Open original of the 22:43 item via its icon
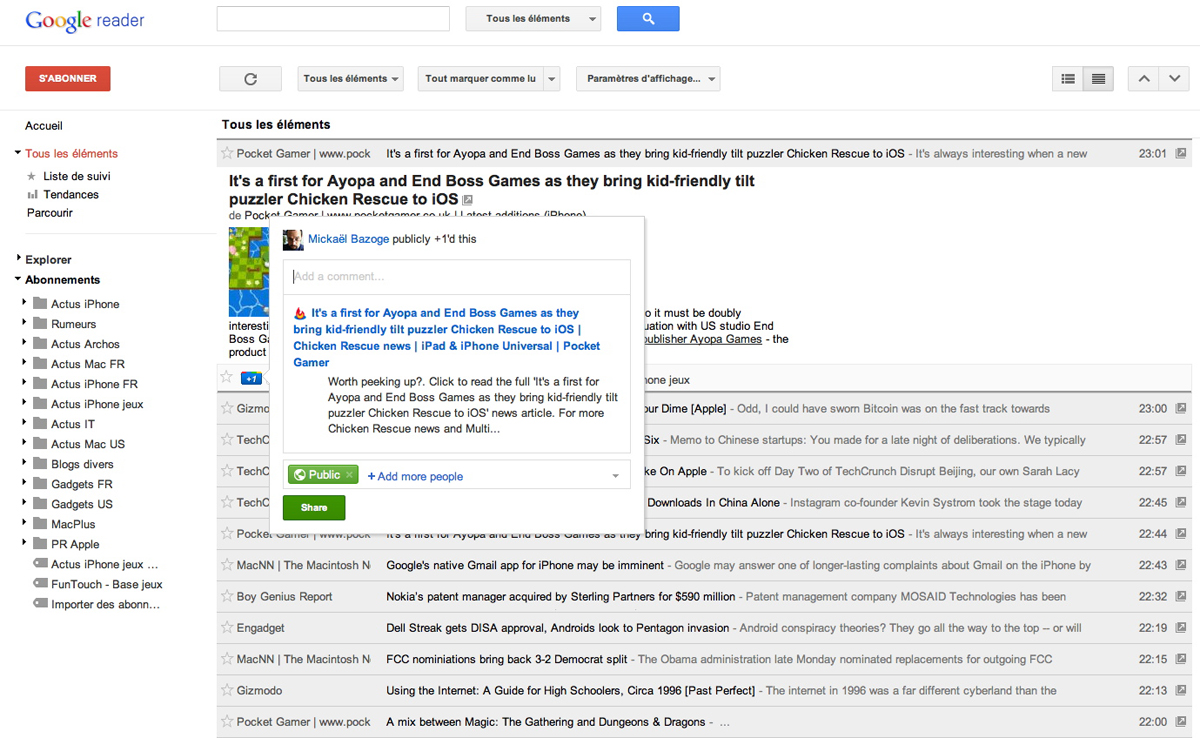The height and width of the screenshot is (738, 1200). (1181, 565)
